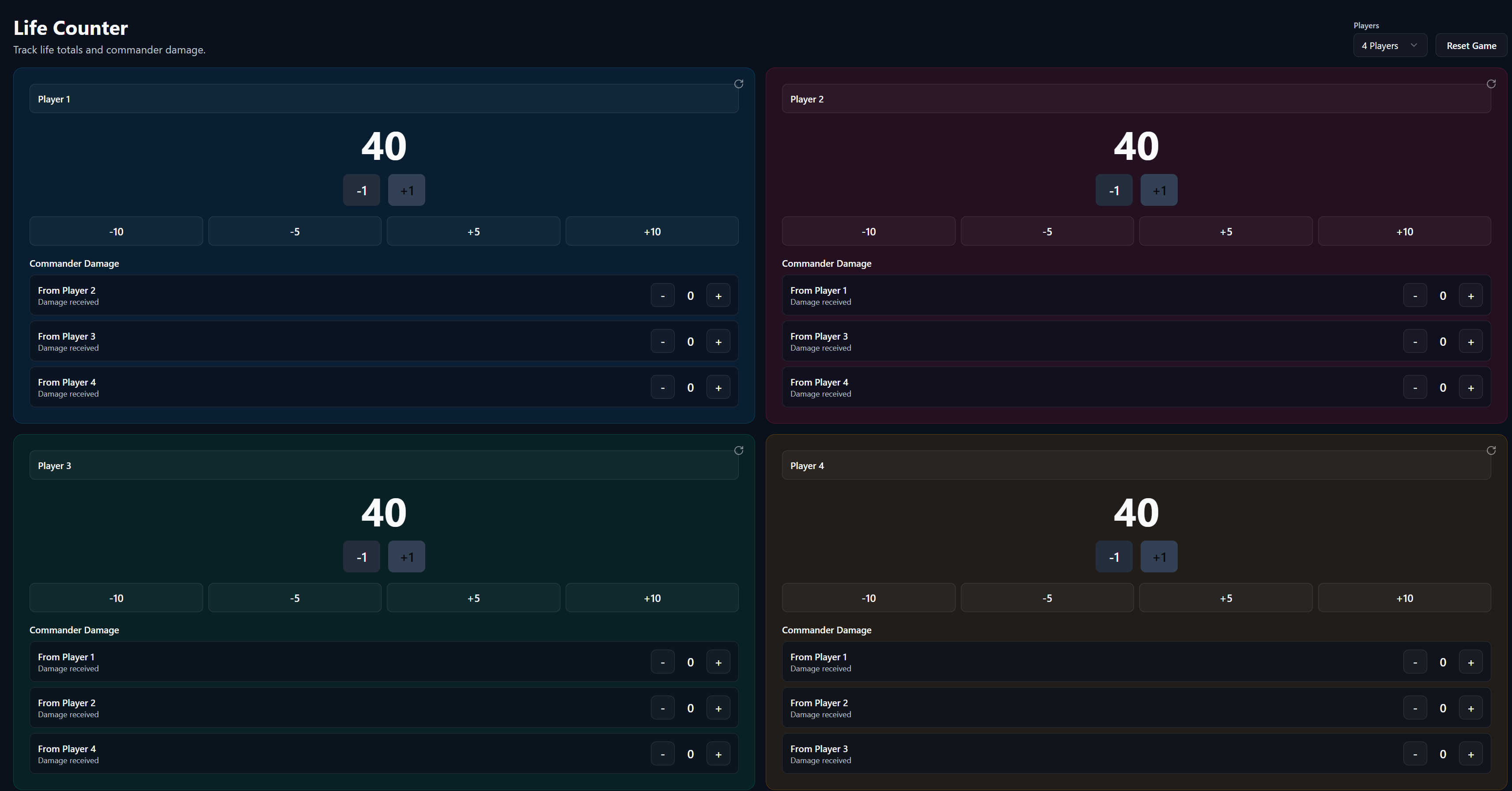
Task: Click Player 3's reset icon
Action: coord(738,450)
